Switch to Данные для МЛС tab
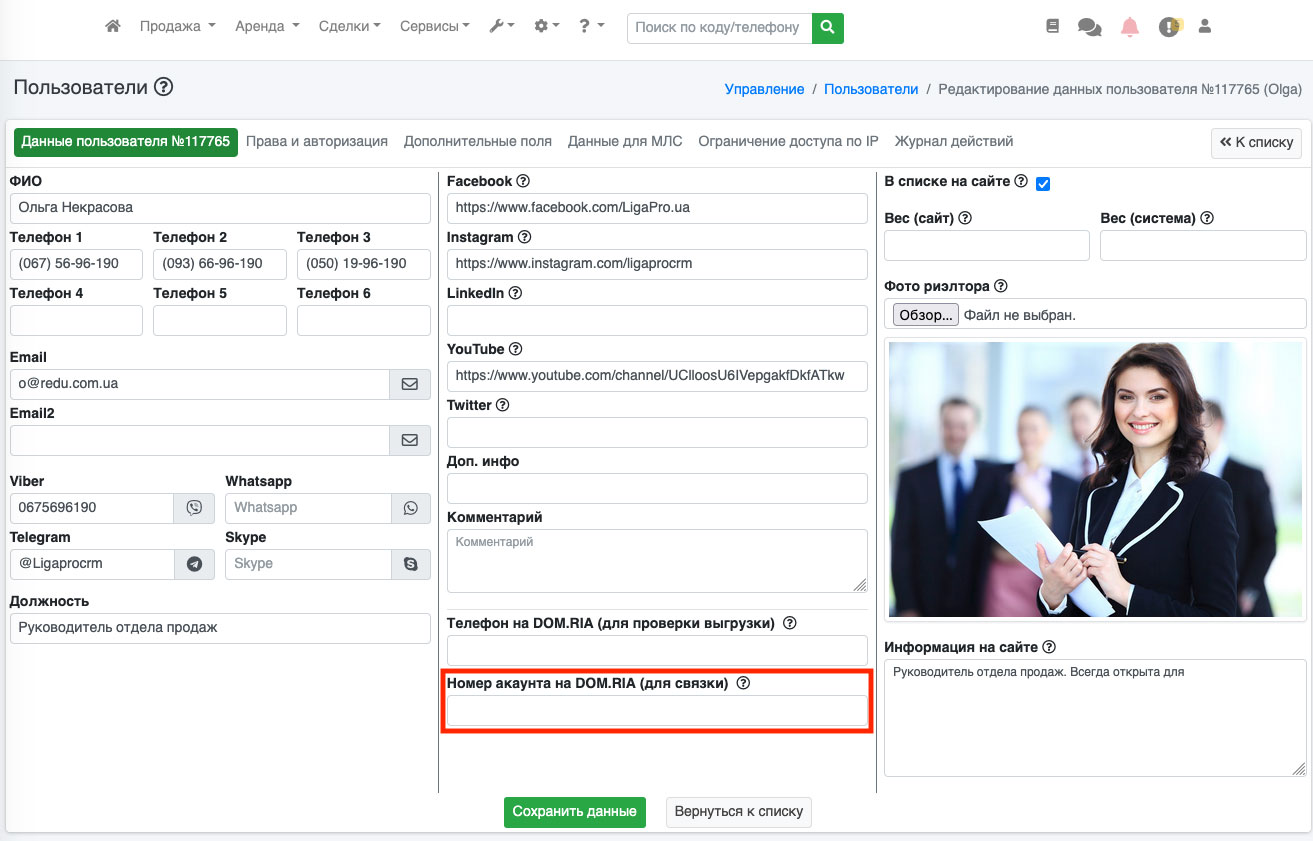Viewport: 1313px width, 841px height. (x=625, y=142)
